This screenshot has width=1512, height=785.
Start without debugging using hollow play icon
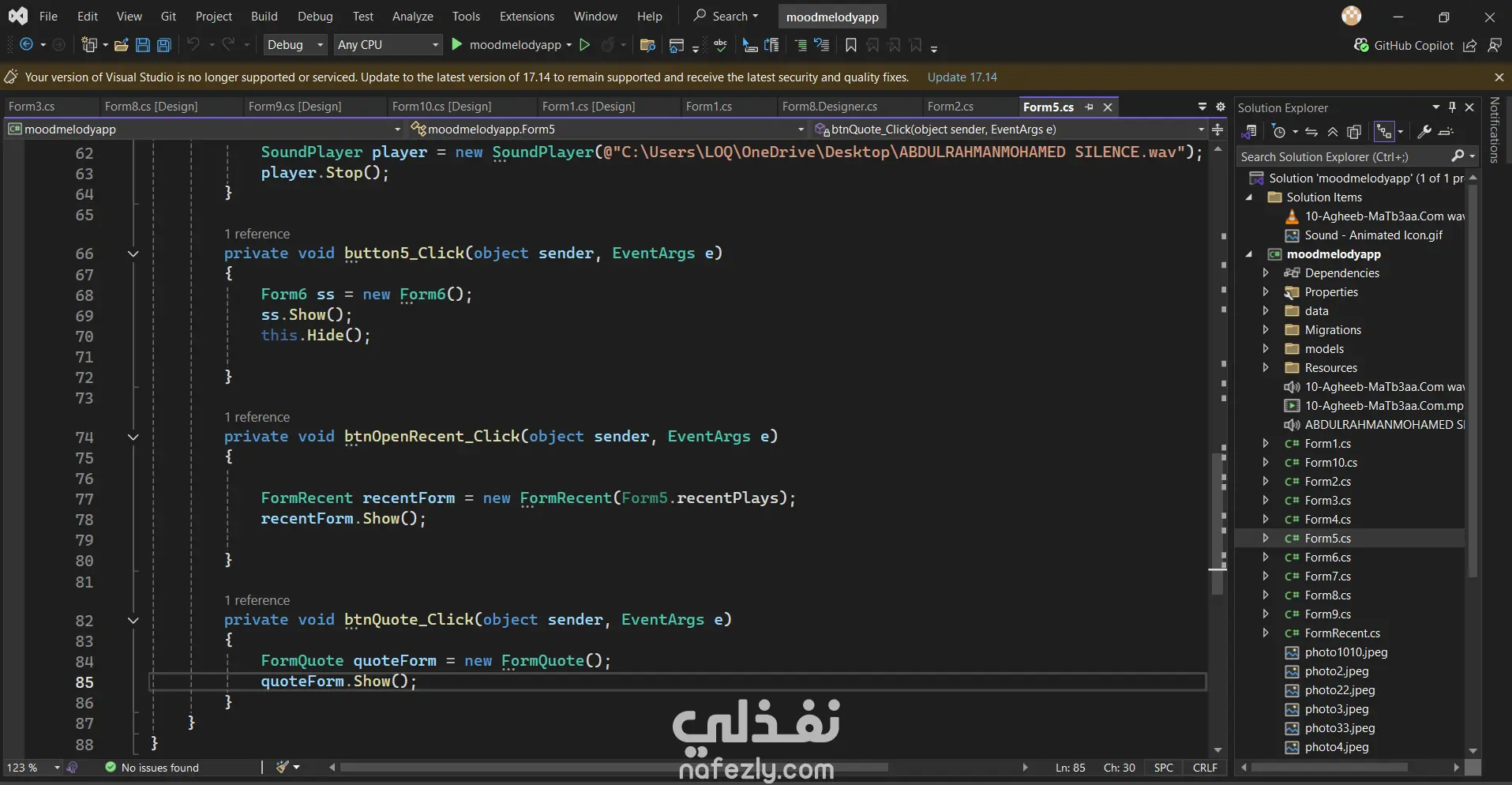pos(585,45)
